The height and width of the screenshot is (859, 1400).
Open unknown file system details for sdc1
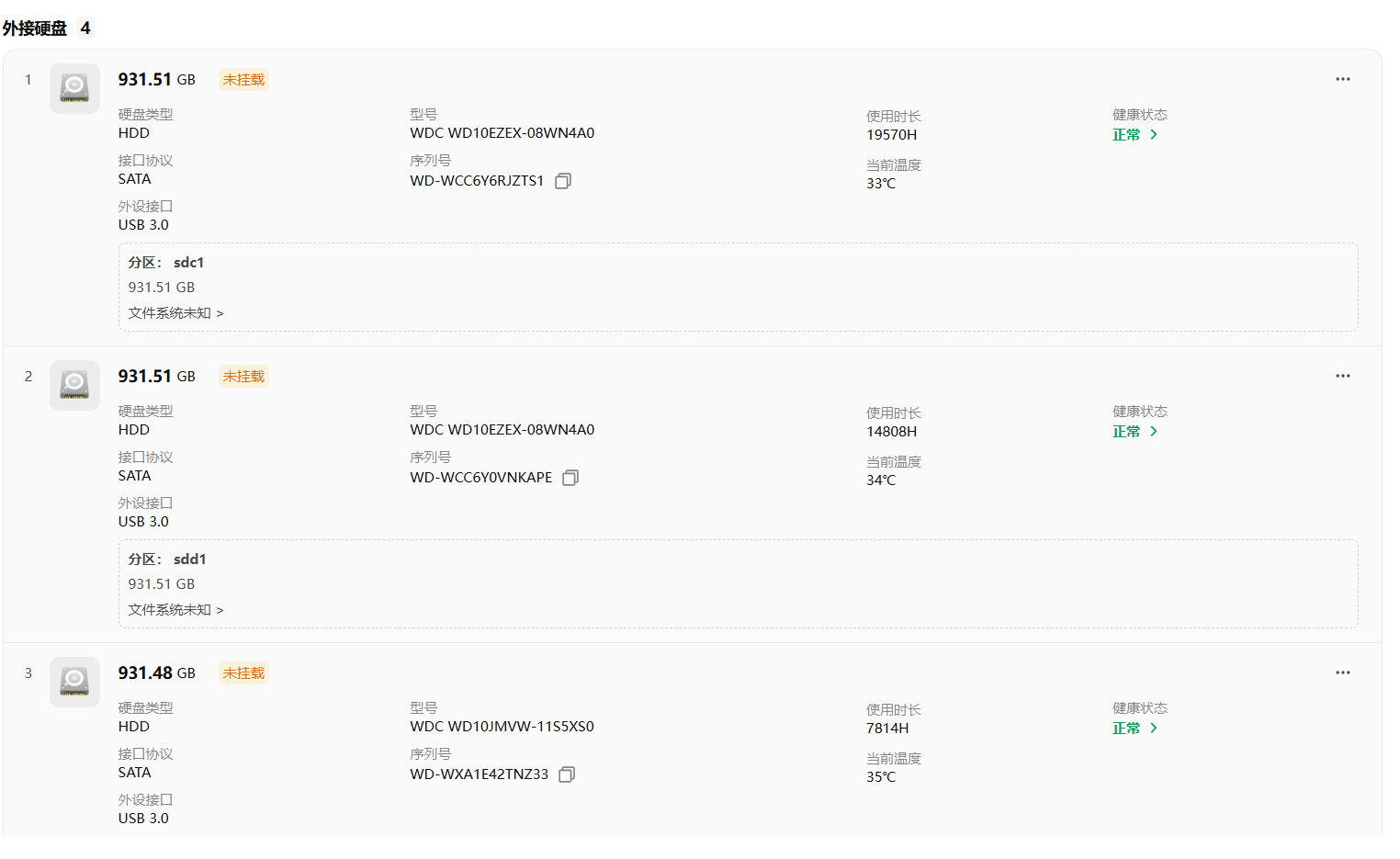pos(175,313)
